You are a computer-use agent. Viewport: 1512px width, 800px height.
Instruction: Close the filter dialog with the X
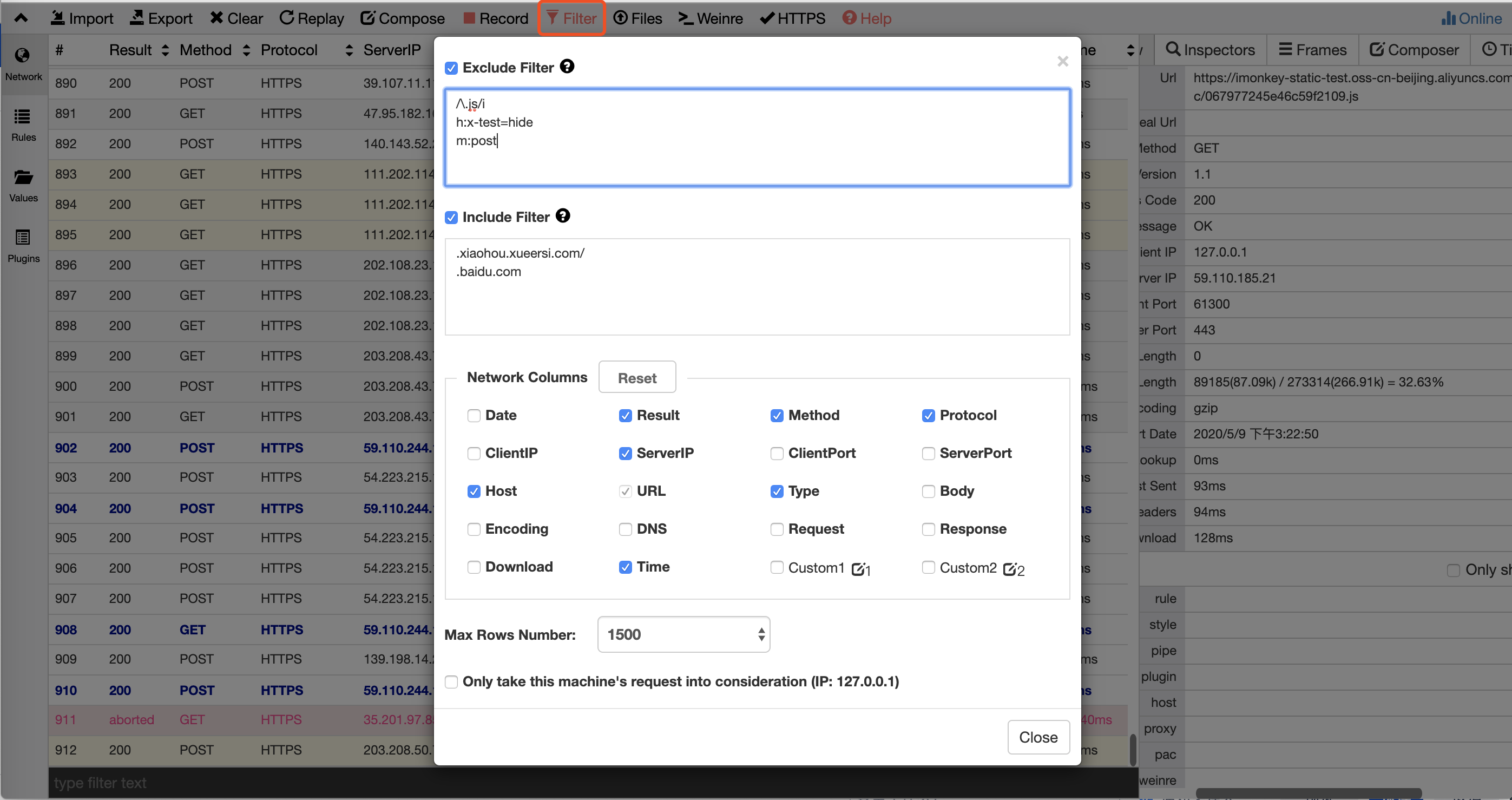tap(1062, 61)
